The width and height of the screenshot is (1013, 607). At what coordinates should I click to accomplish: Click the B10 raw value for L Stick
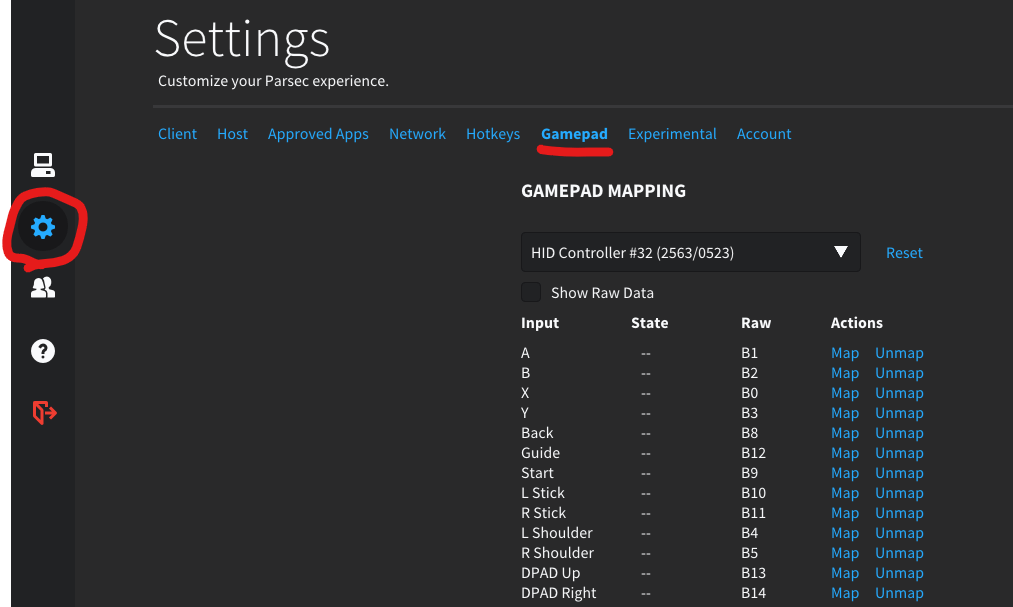click(753, 493)
